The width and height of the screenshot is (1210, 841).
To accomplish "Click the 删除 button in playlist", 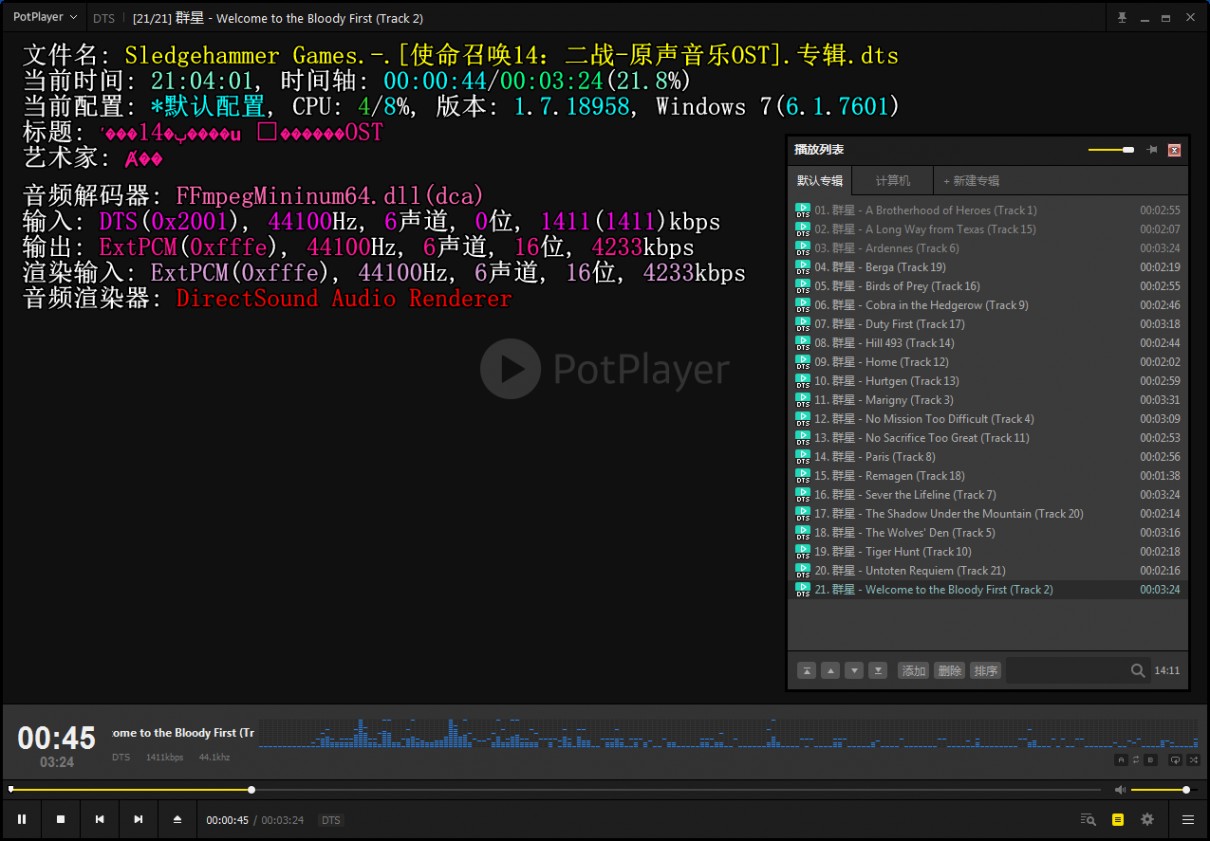I will point(950,671).
